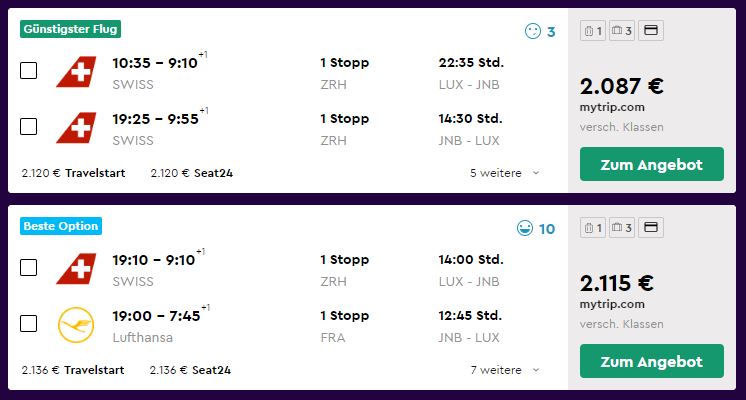The image size is (746, 400).
Task: Click the checked baggage icon in Beste Option card
Action: (622, 228)
